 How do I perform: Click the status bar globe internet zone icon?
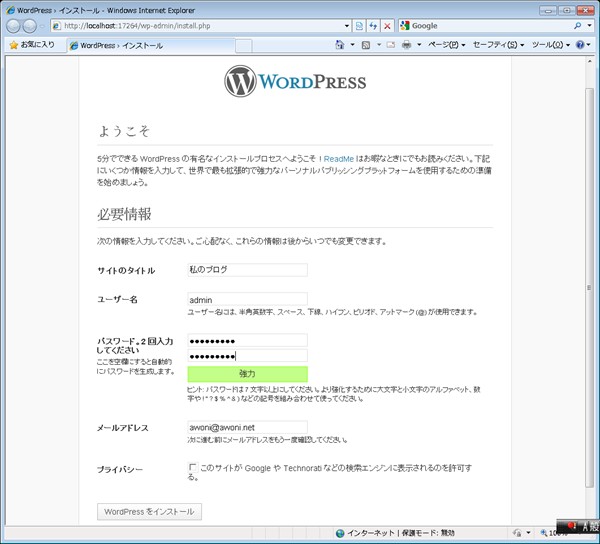(340, 533)
